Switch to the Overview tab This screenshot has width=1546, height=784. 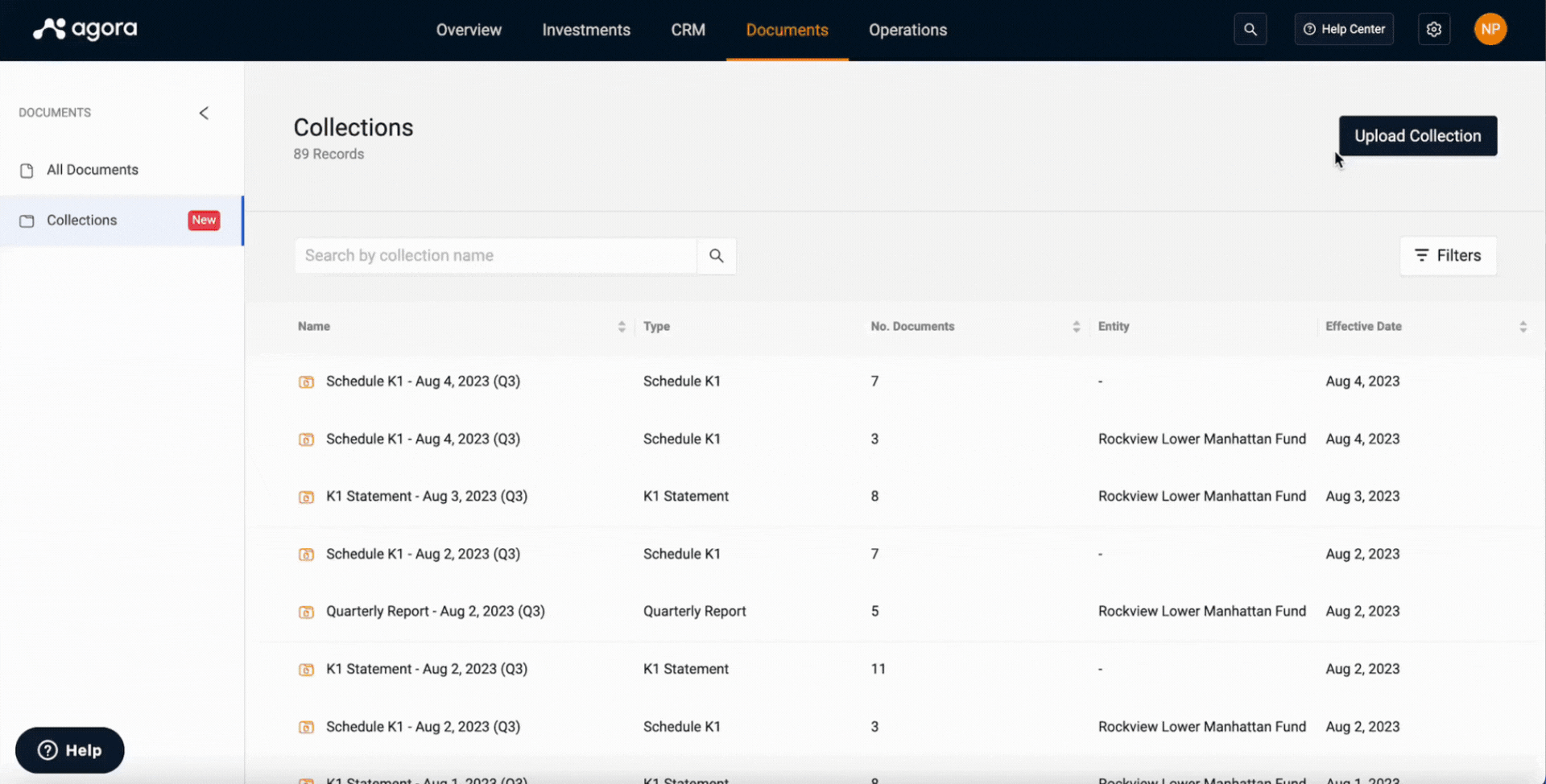(x=469, y=30)
